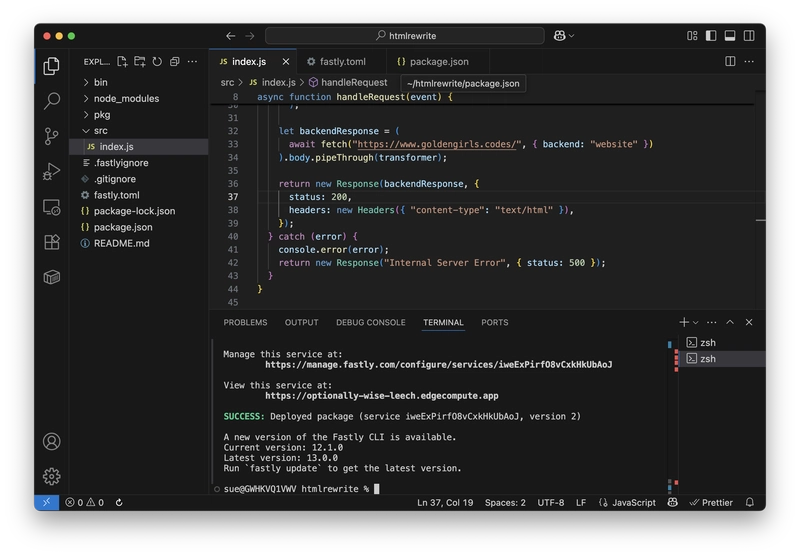Open the Run and Debug view
This screenshot has width=800, height=556.
(52, 172)
